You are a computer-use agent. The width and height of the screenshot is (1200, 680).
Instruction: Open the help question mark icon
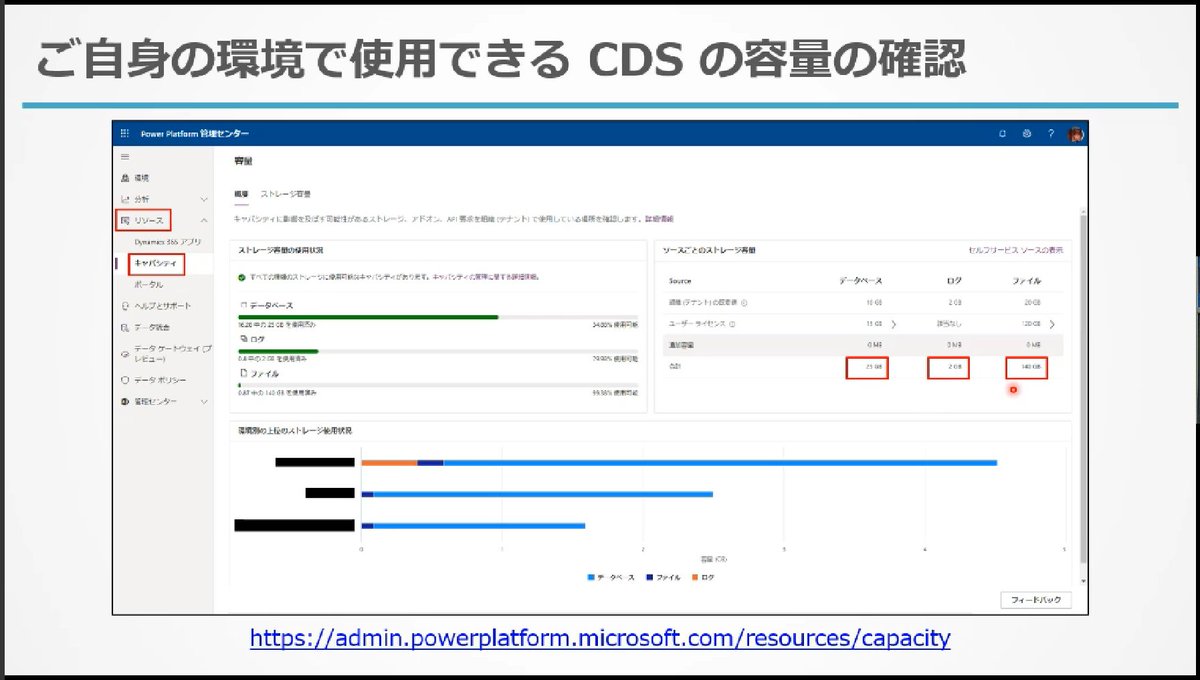(x=1050, y=133)
